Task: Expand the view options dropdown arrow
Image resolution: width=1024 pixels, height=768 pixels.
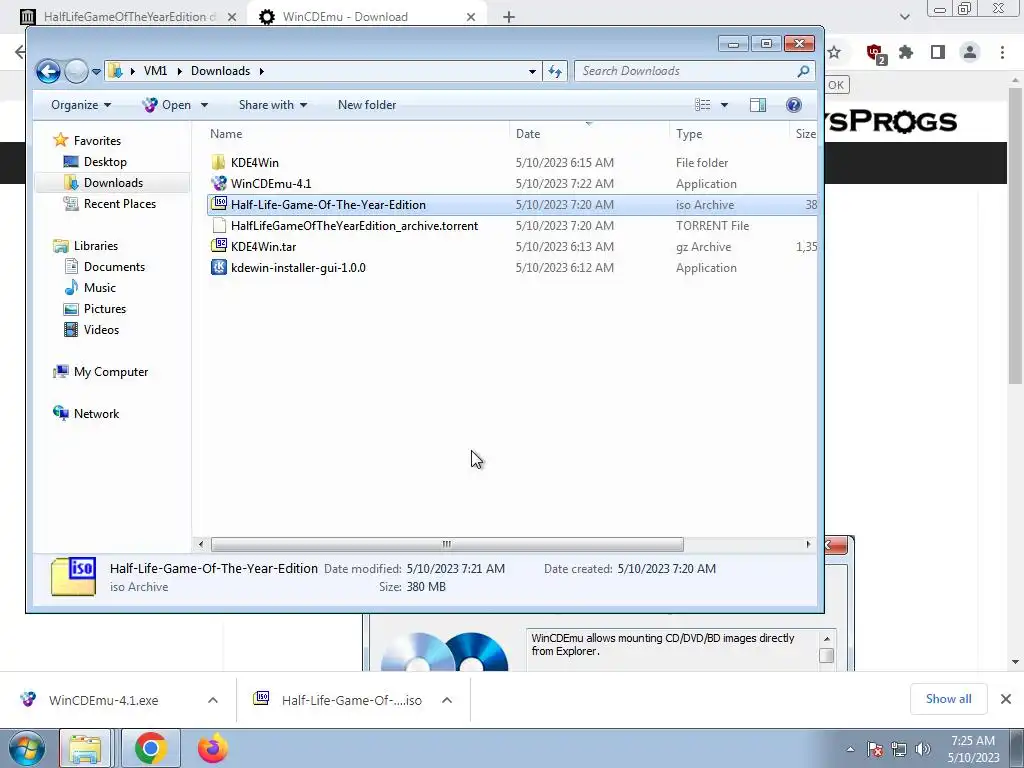Action: tap(724, 105)
